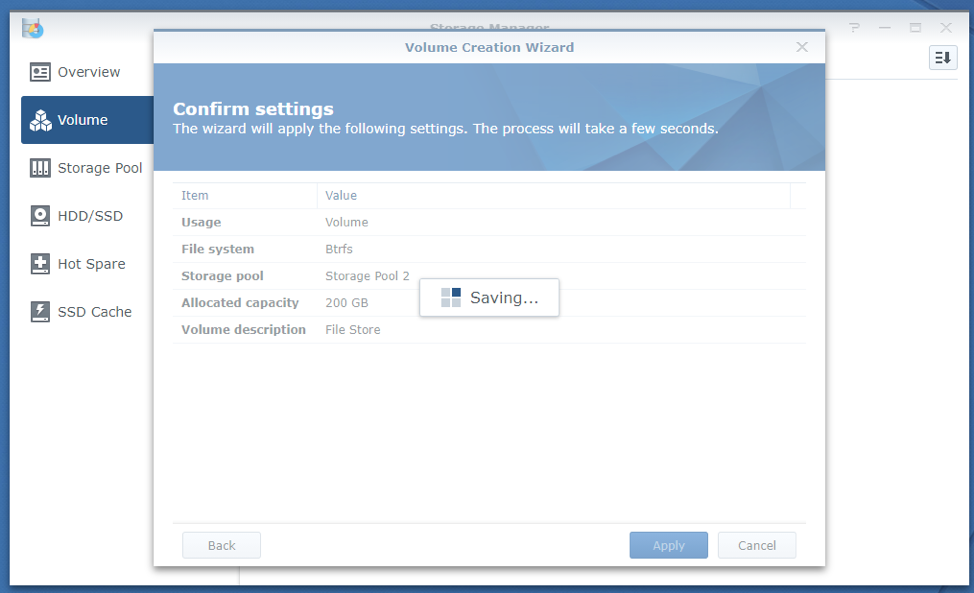
Task: Click the sort order icon button
Action: 943,58
